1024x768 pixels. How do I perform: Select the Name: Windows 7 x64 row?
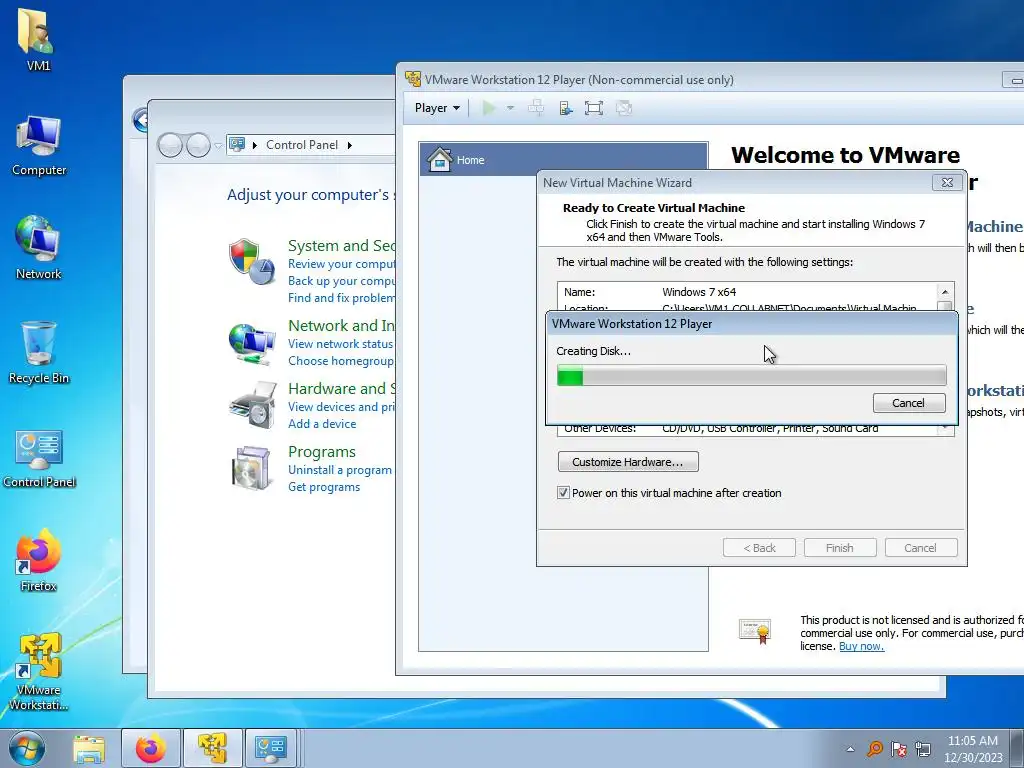pyautogui.click(x=747, y=292)
